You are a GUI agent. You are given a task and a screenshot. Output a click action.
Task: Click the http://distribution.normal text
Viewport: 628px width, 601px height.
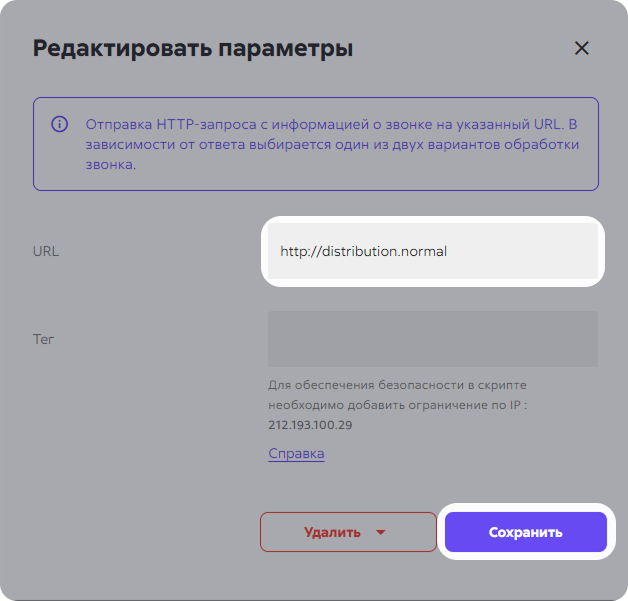point(363,251)
